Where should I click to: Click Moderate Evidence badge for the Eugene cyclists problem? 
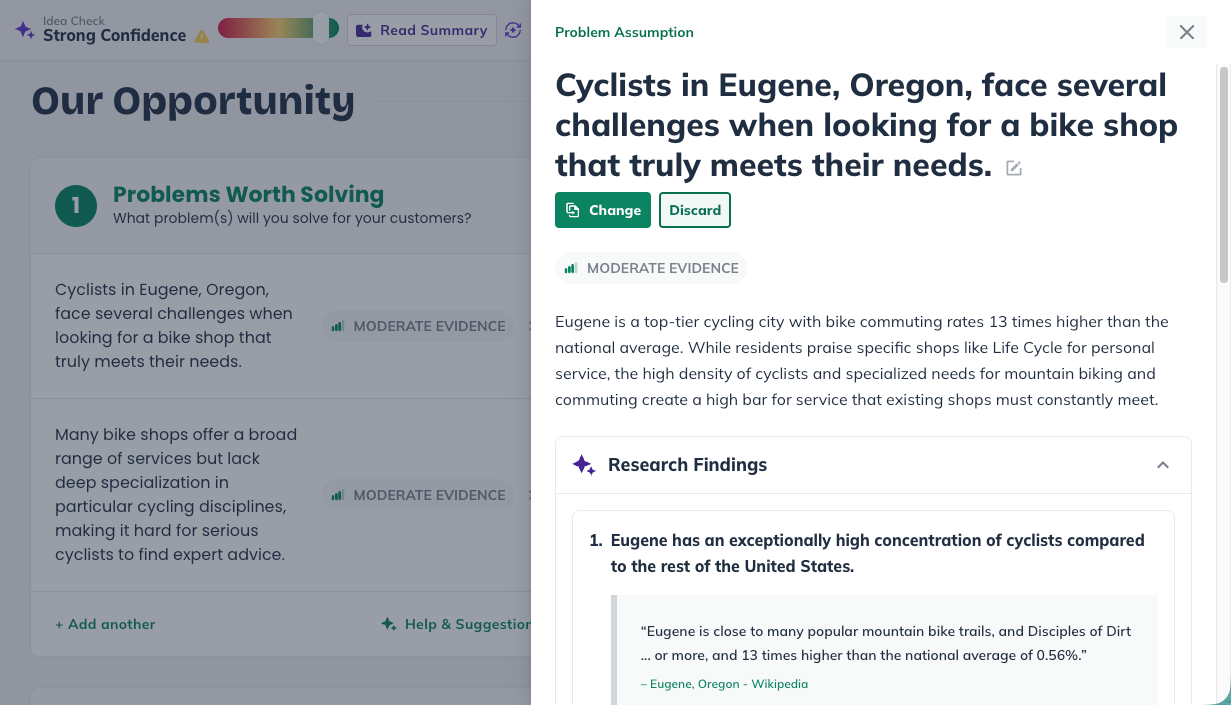tap(418, 326)
